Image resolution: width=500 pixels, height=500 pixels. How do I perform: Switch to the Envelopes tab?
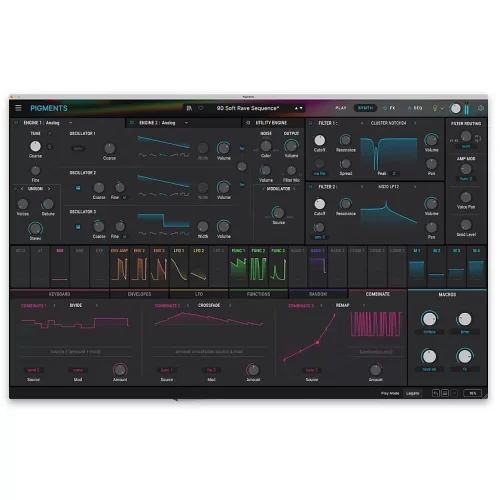click(139, 294)
